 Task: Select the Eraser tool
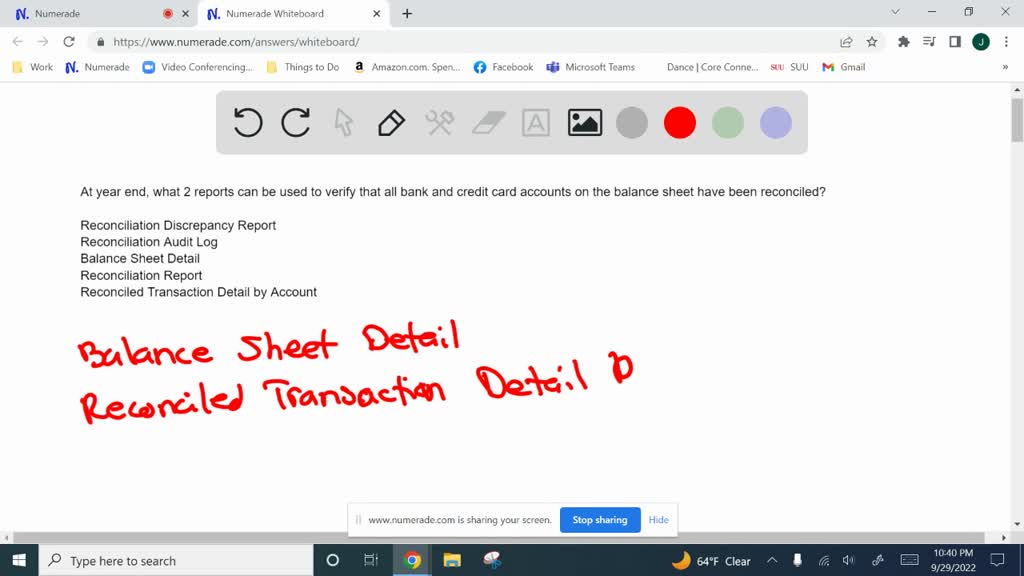pos(487,122)
